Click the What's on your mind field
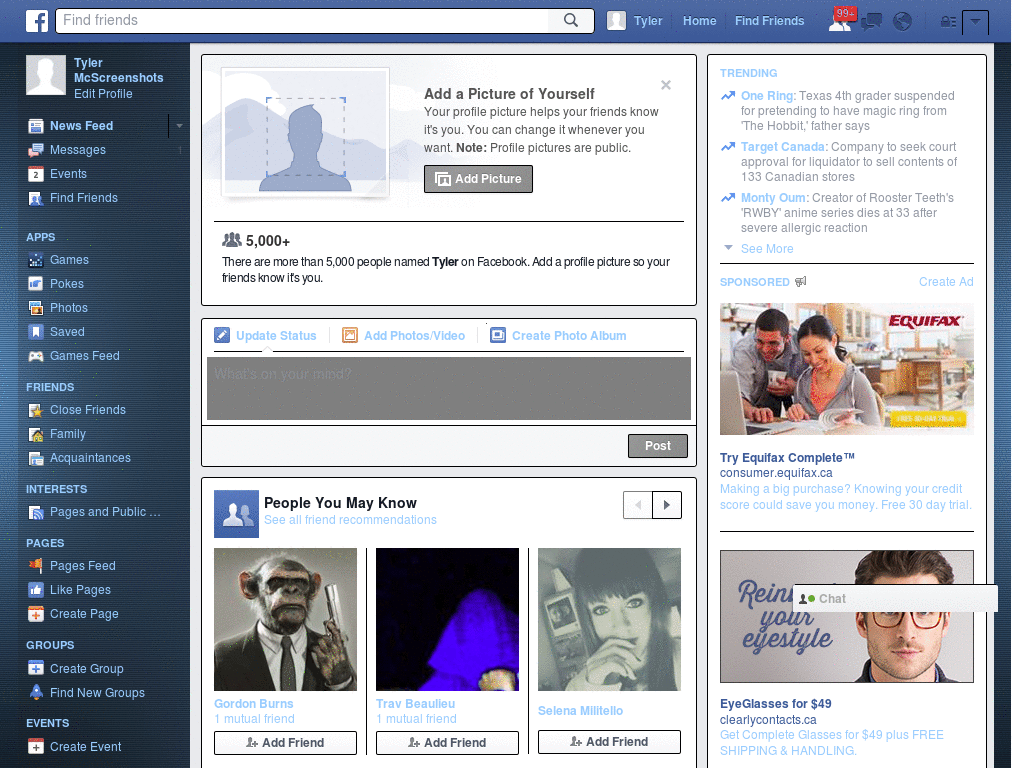This screenshot has height=768, width=1024. click(x=449, y=389)
